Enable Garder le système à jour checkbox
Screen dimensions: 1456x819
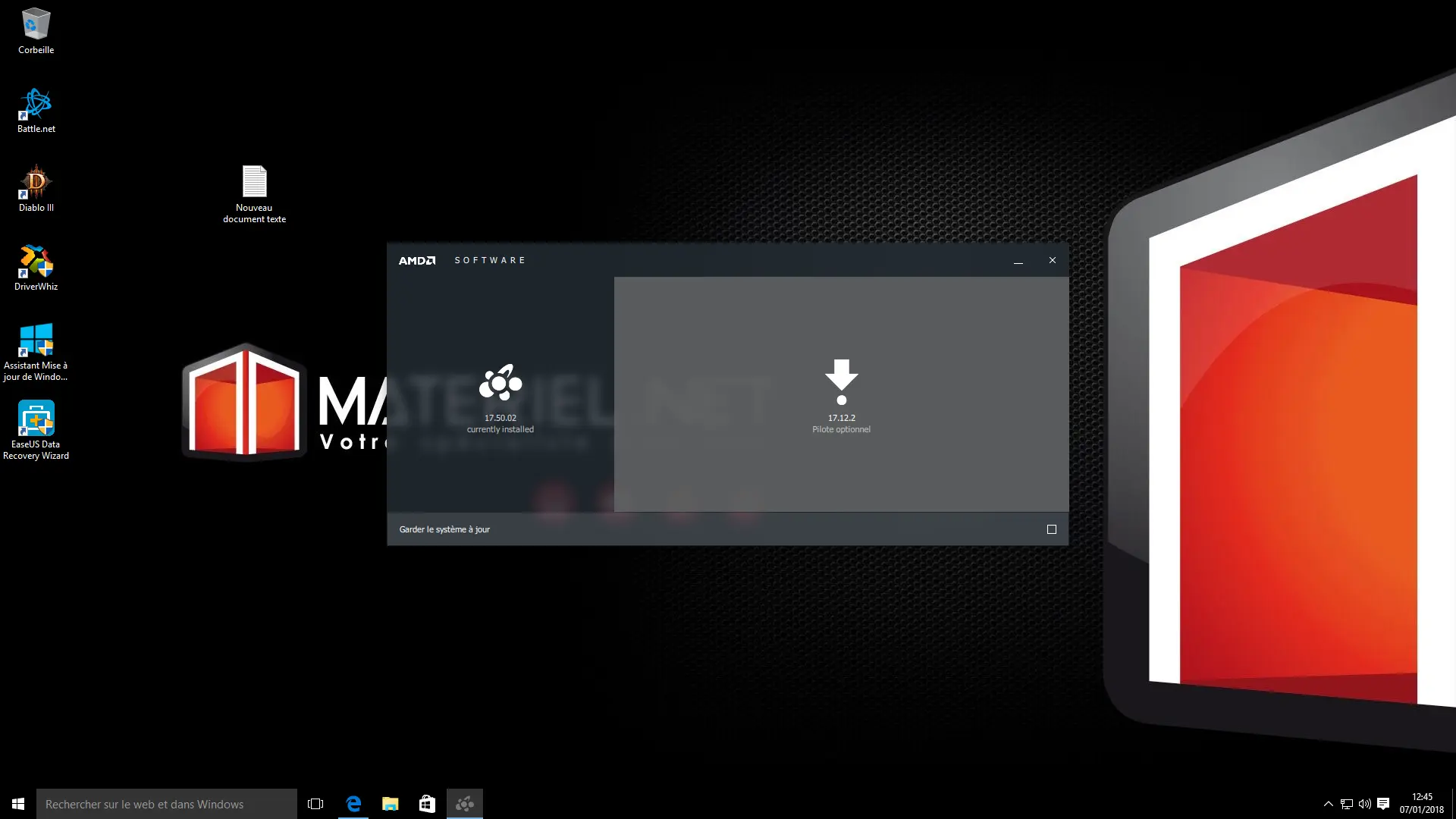pos(1052,529)
